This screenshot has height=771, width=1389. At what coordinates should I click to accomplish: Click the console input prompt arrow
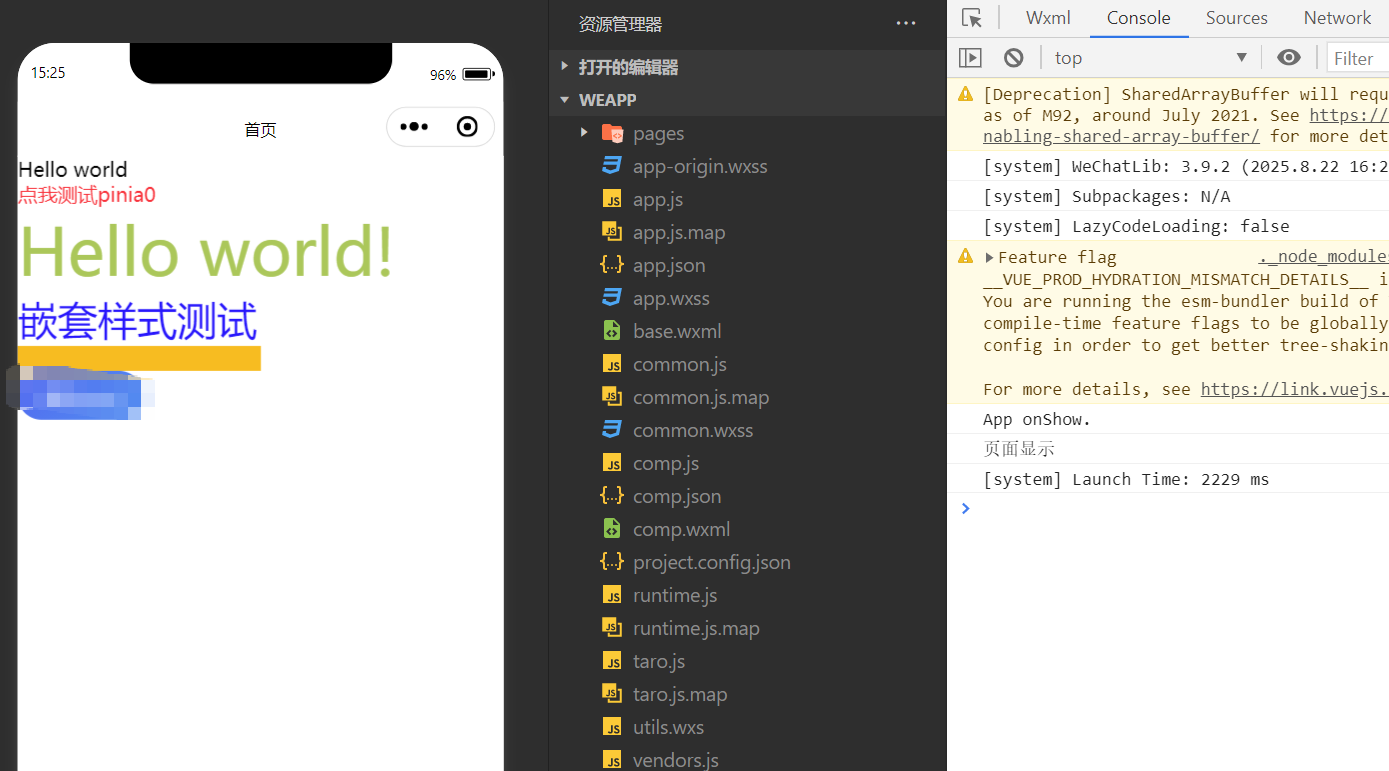point(965,508)
